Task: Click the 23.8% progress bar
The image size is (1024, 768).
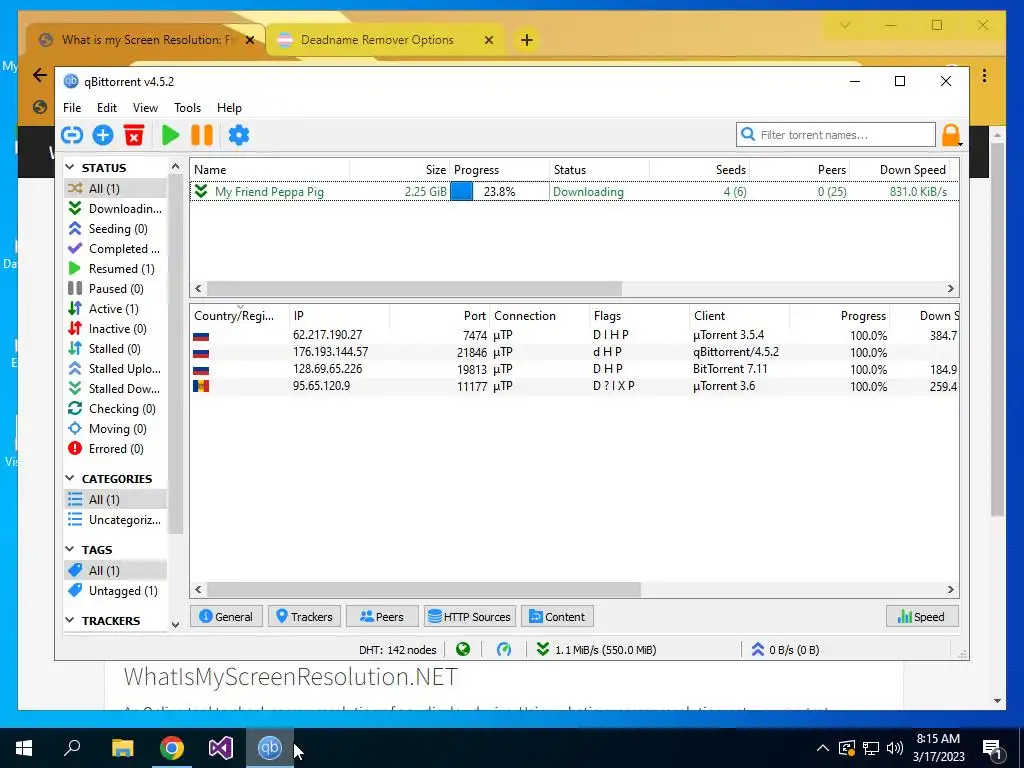Action: 500,191
